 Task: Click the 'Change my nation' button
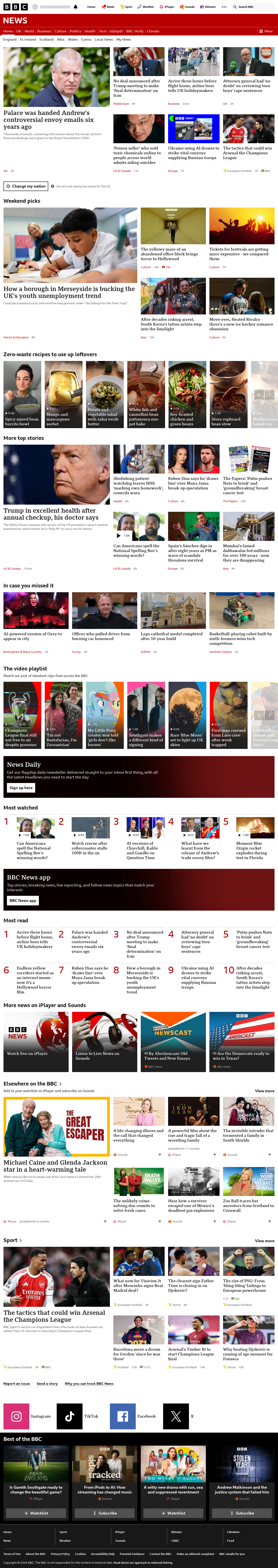click(x=26, y=186)
